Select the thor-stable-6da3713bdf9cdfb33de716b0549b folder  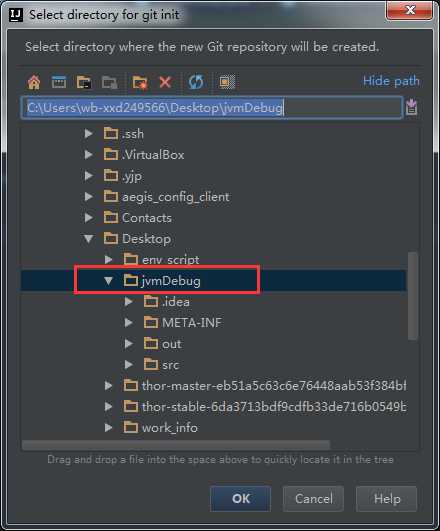pyautogui.click(x=265, y=406)
